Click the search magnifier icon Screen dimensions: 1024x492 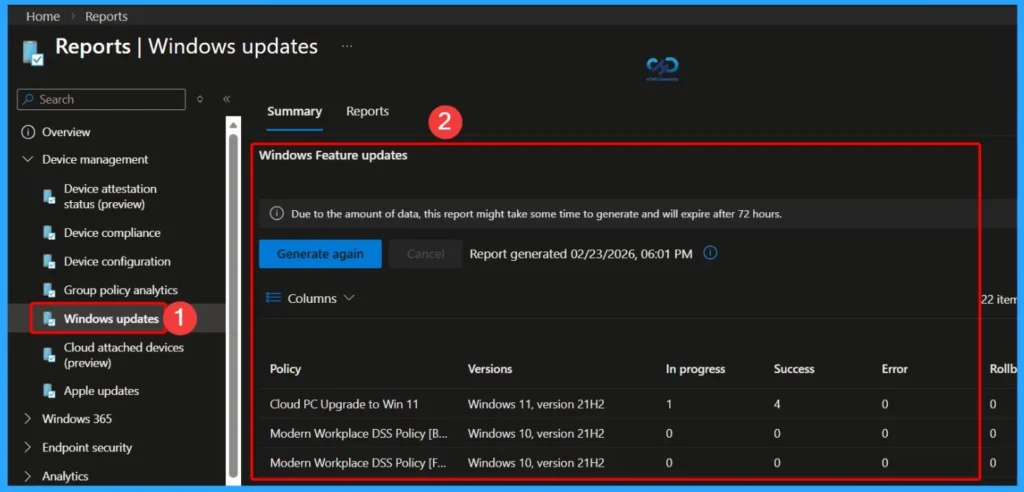pos(28,99)
